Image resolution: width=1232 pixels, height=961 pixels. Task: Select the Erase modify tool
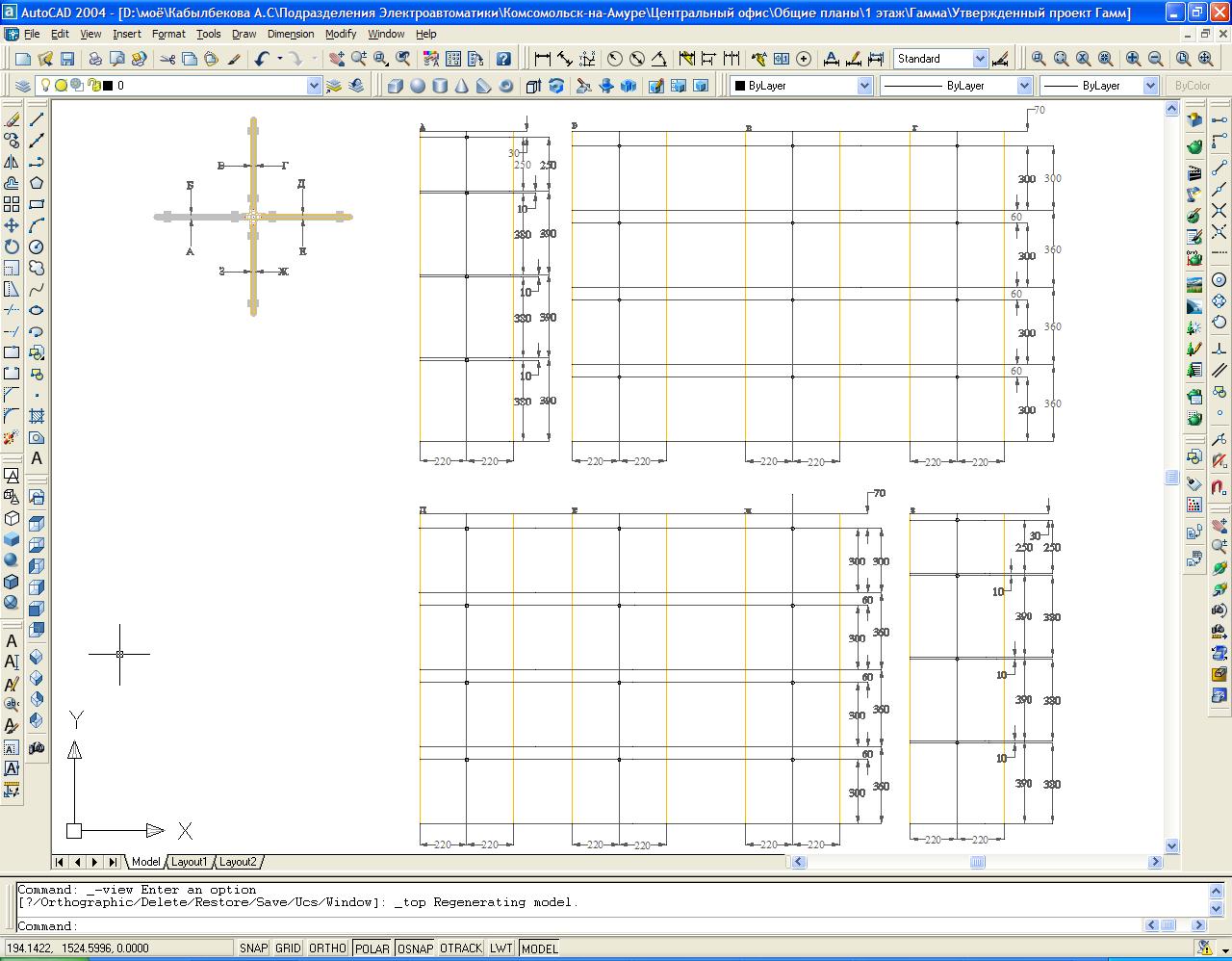[12, 119]
